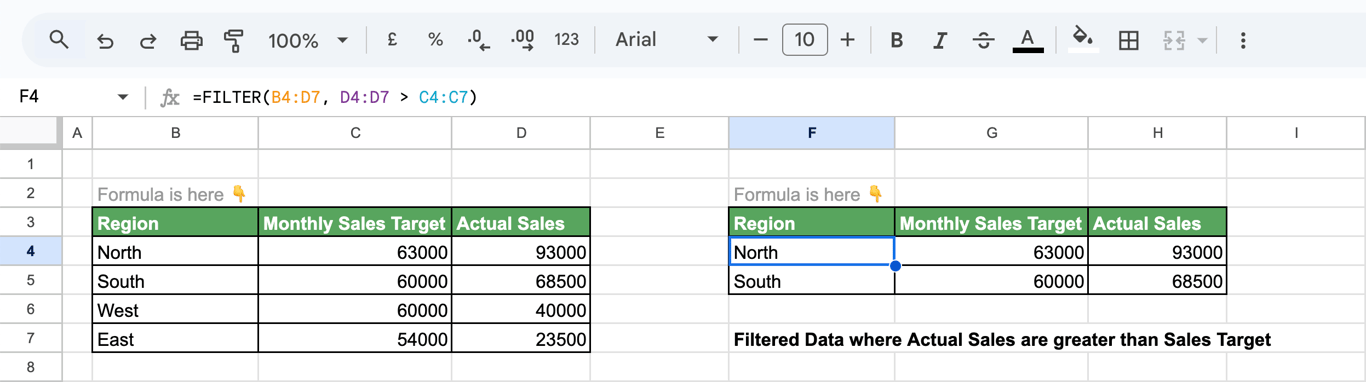Select row 4 header

[30, 252]
